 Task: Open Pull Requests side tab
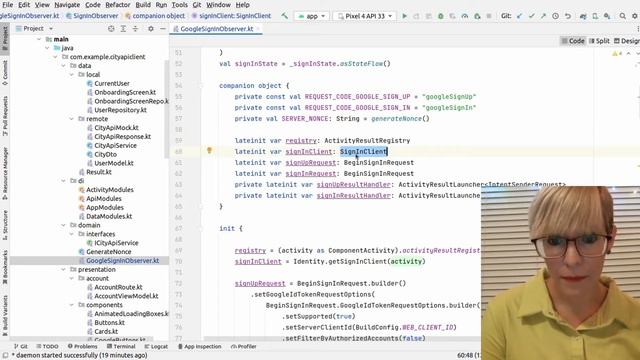click(5, 116)
